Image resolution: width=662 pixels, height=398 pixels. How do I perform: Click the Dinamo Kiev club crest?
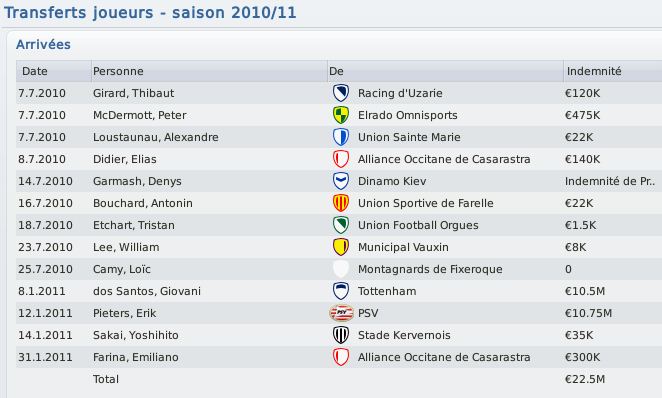point(341,181)
